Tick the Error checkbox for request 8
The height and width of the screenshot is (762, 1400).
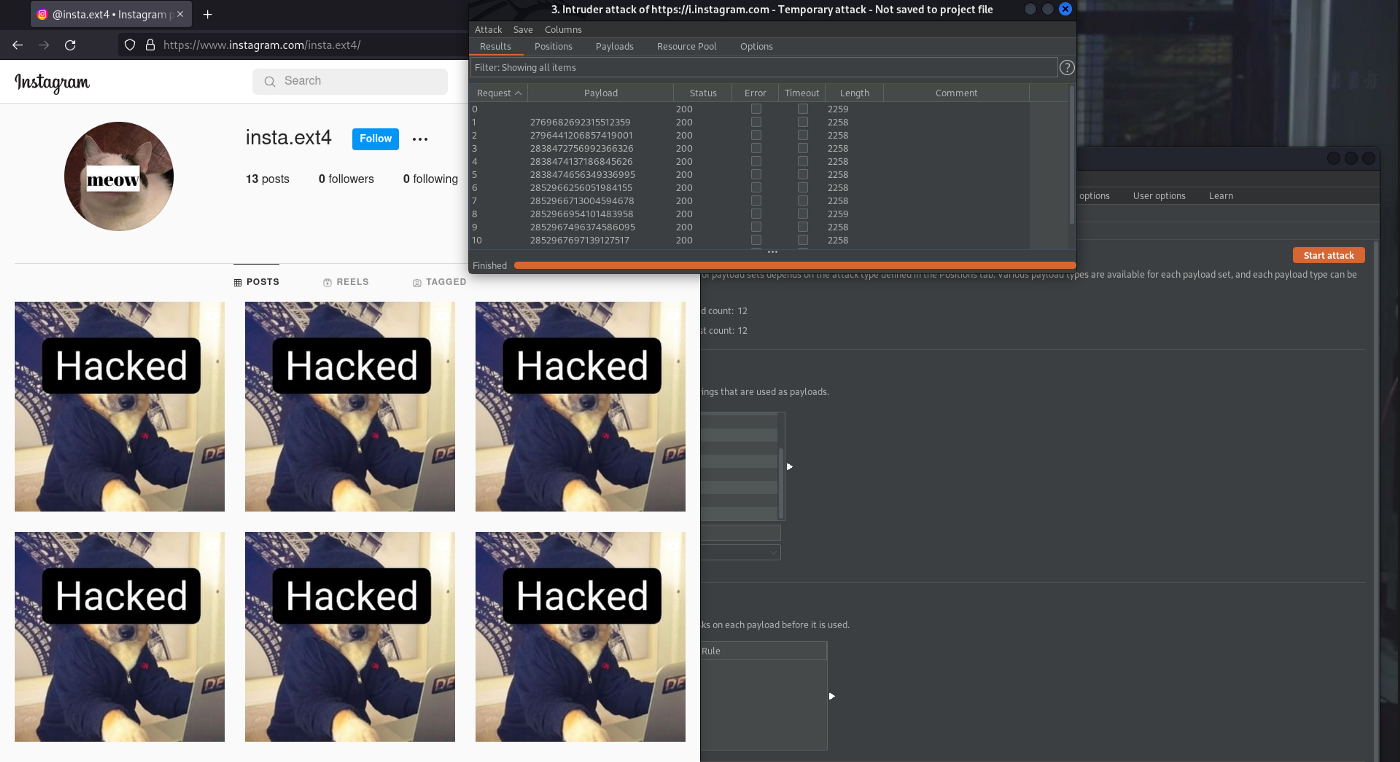(x=756, y=214)
